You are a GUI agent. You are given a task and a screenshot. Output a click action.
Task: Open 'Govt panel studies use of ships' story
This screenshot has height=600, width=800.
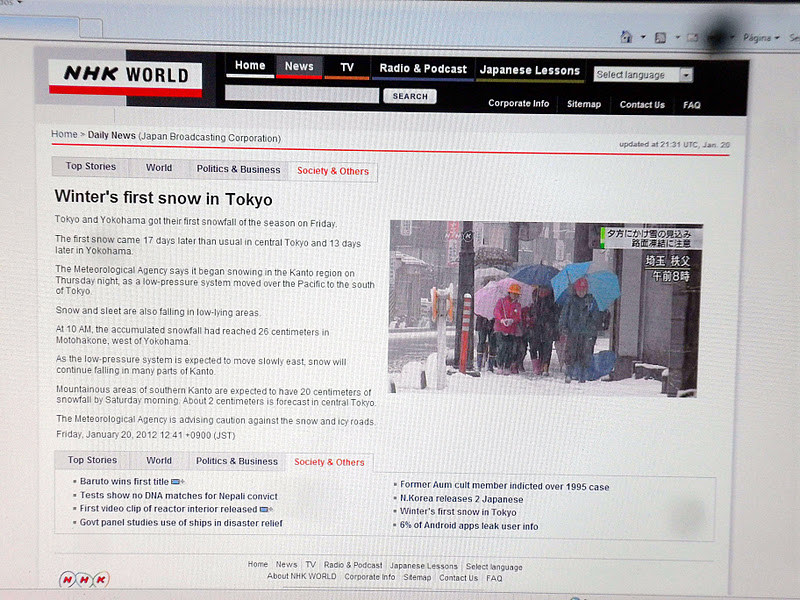[x=181, y=523]
